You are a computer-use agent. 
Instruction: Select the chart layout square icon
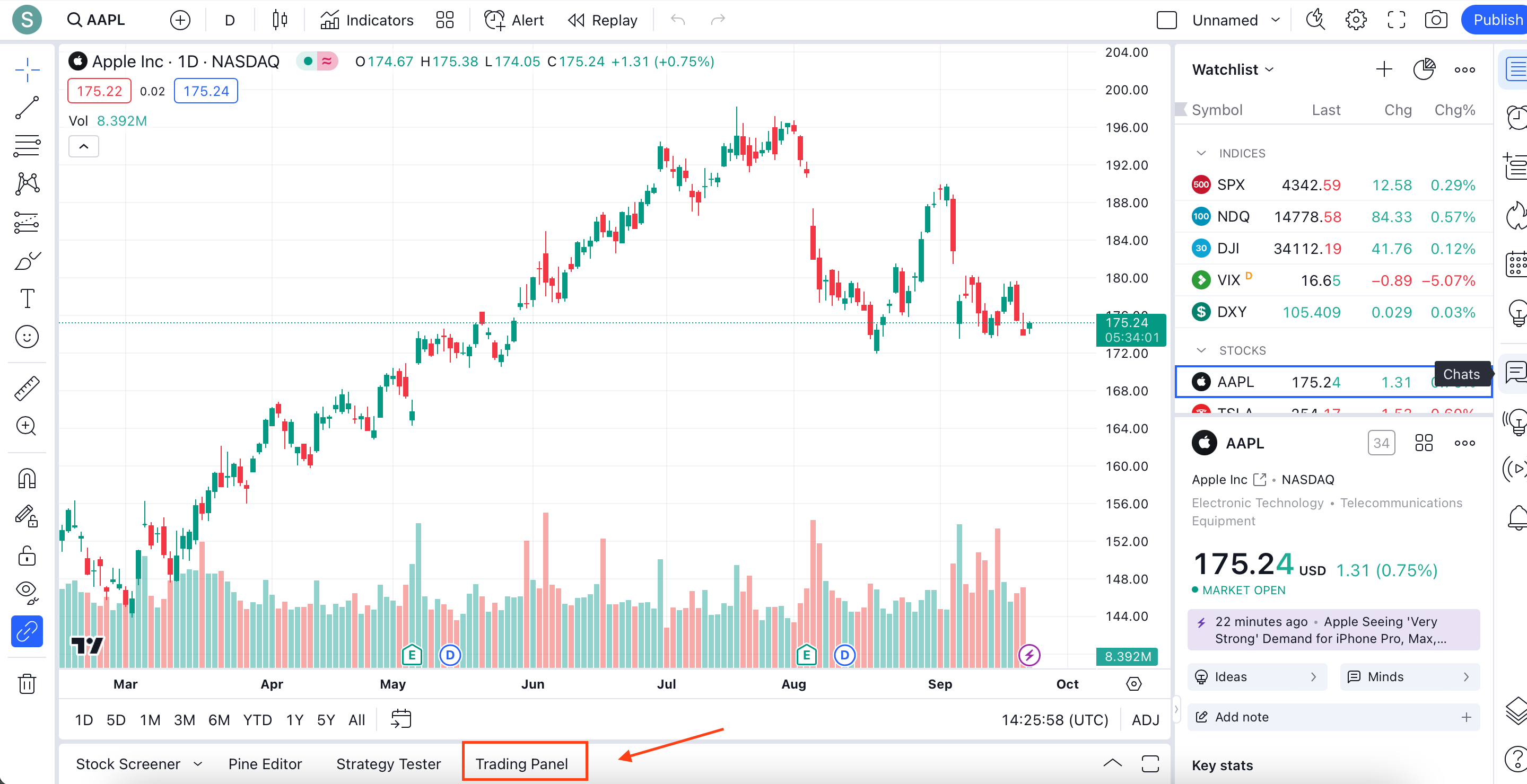pyautogui.click(x=1166, y=20)
